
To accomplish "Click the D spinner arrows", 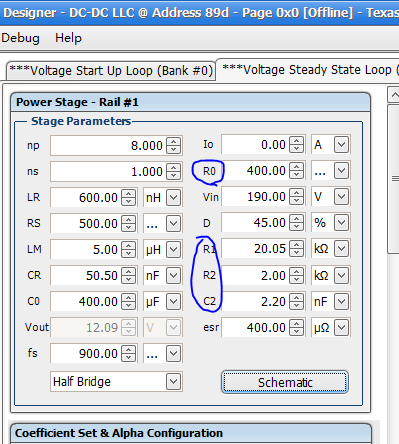I will pos(296,223).
